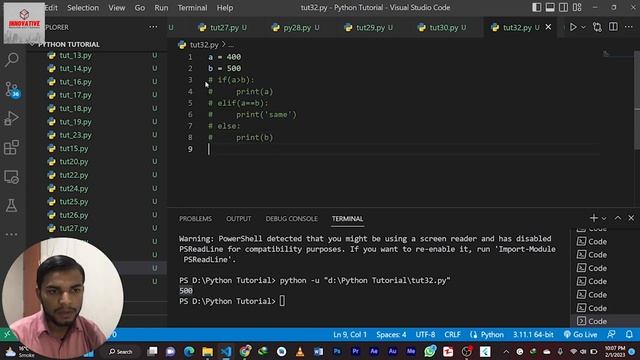The width and height of the screenshot is (640, 360).
Task: Open the Selection menu
Action: pos(83,7)
